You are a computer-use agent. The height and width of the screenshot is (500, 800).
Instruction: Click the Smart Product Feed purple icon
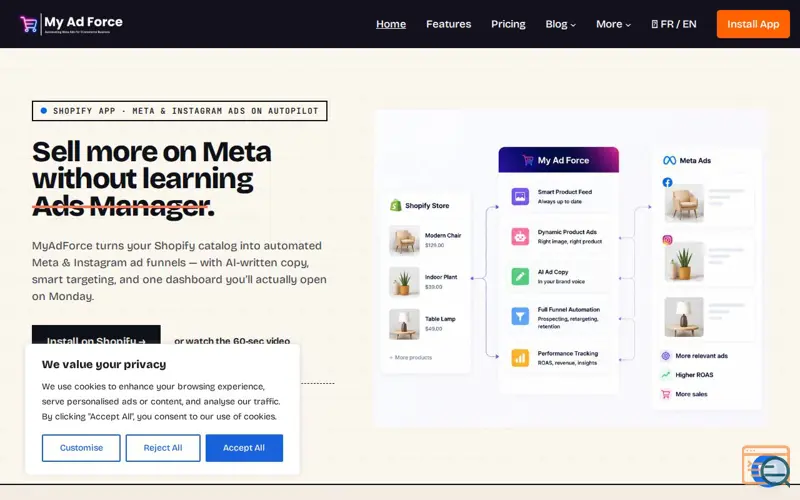520,196
